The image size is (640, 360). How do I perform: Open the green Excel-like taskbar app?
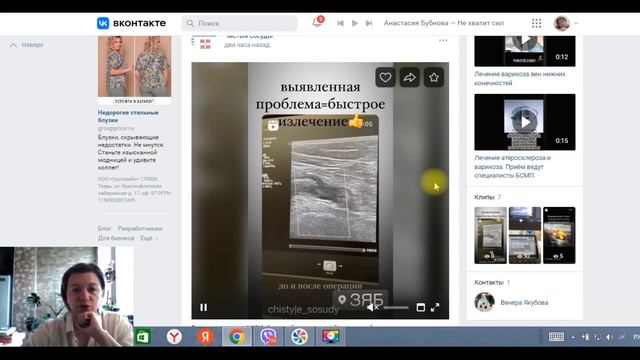coord(143,337)
